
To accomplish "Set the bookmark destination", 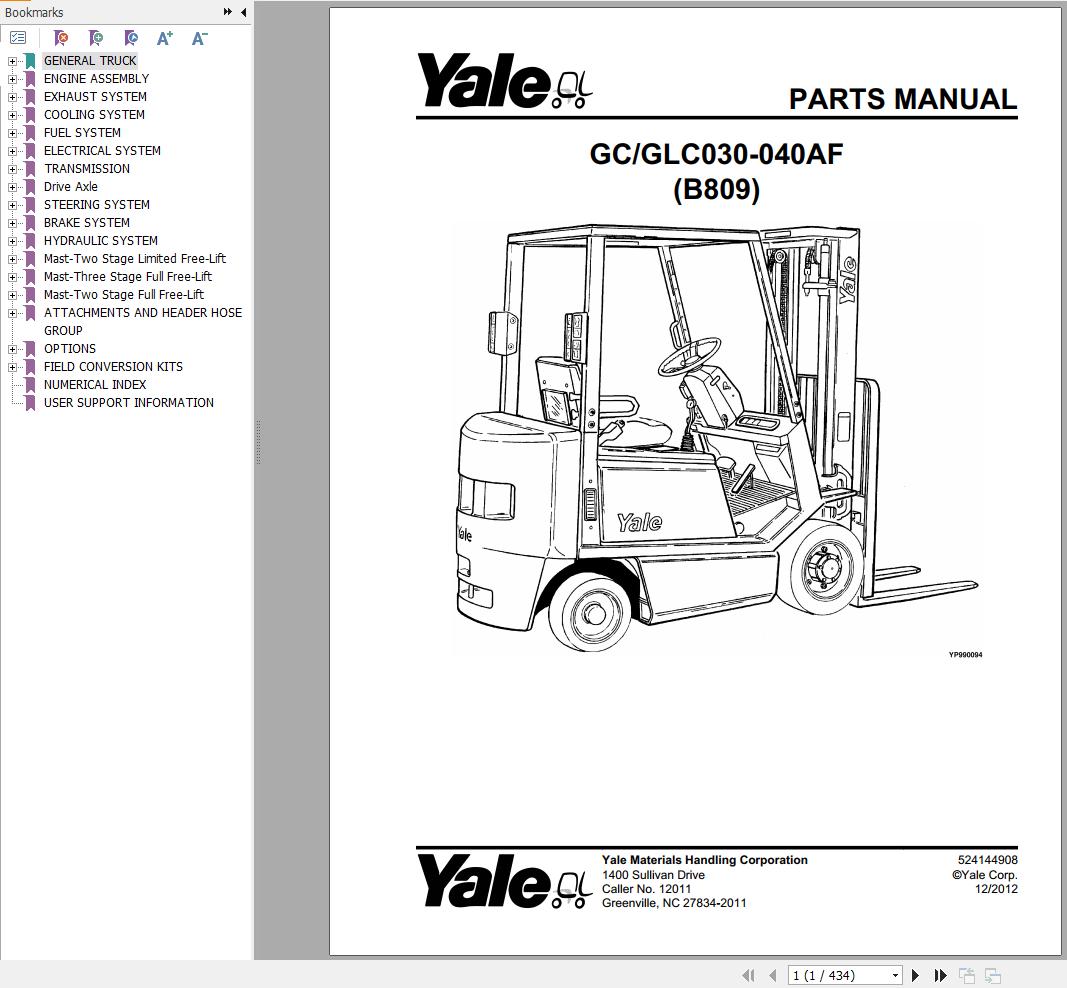I will click(130, 38).
